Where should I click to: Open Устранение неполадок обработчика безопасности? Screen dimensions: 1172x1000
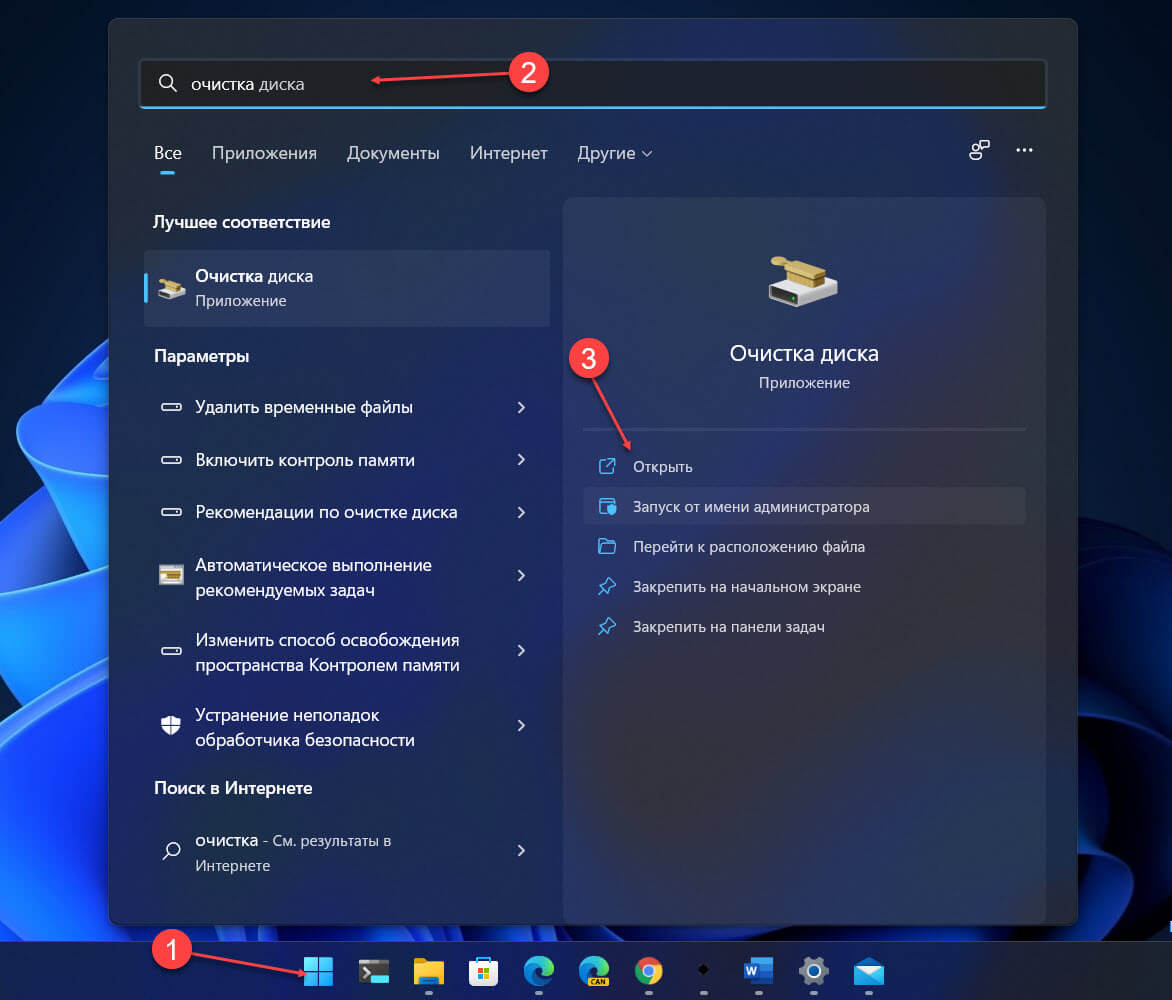tap(347, 726)
